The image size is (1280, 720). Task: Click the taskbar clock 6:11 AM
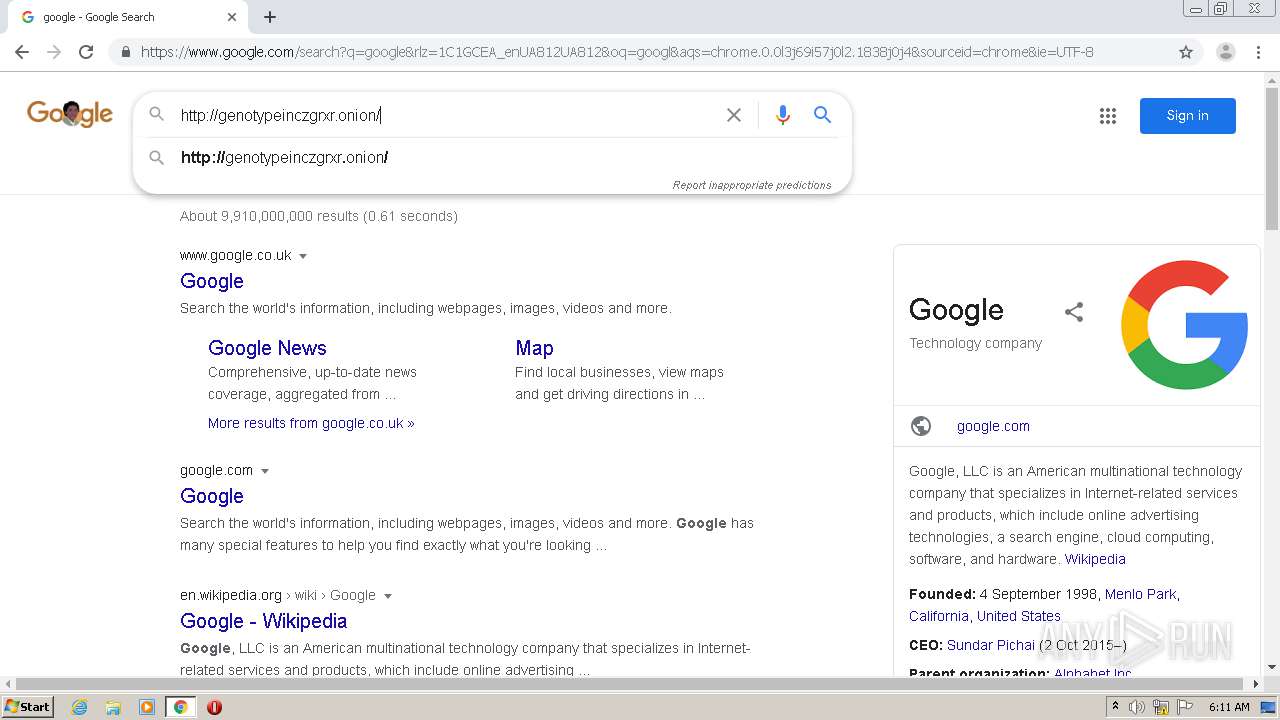click(x=1229, y=707)
